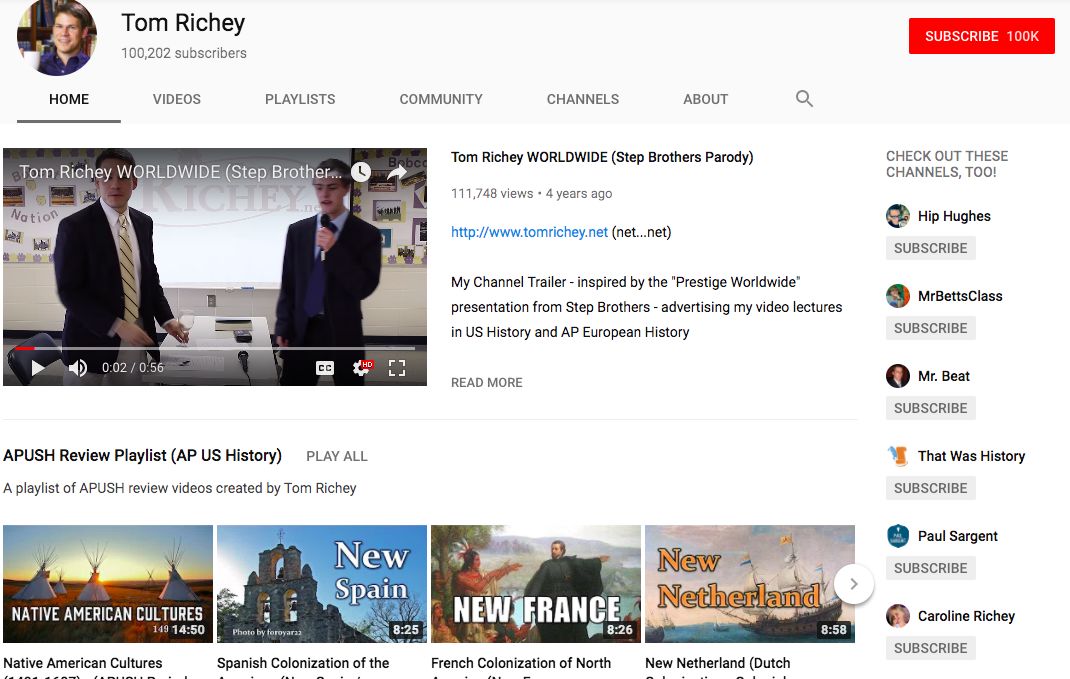Subscribe to Tom Richey's channel
The height and width of the screenshot is (679, 1070).
(981, 36)
